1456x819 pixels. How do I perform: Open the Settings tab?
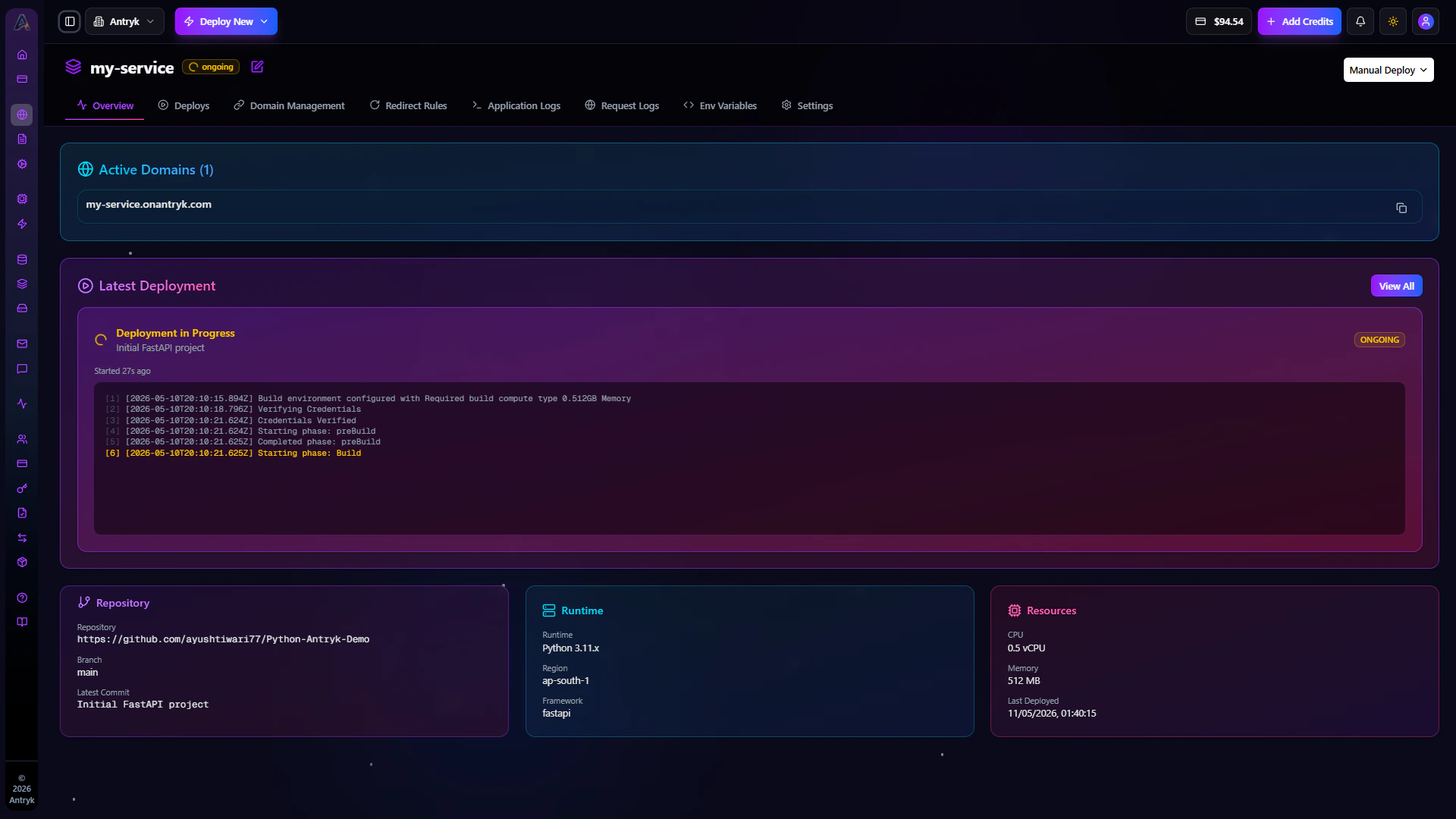807,105
